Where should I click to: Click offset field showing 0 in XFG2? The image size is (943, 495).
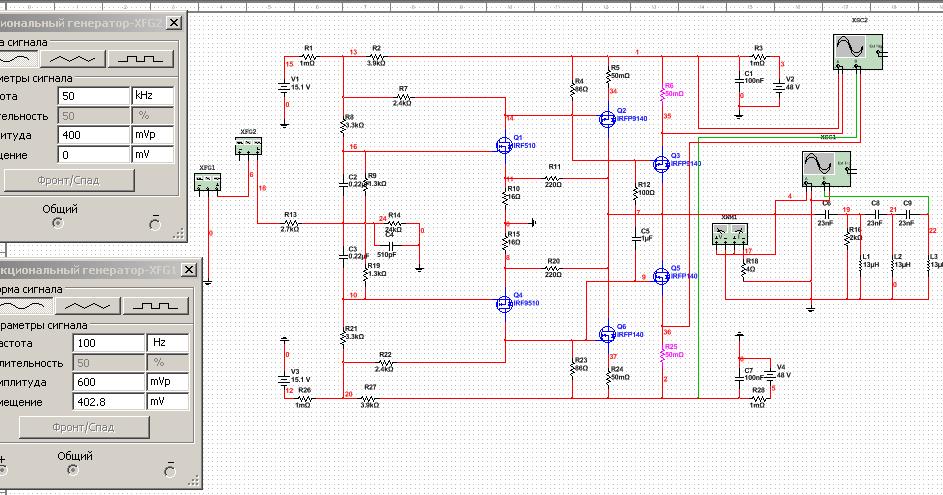(x=93, y=155)
